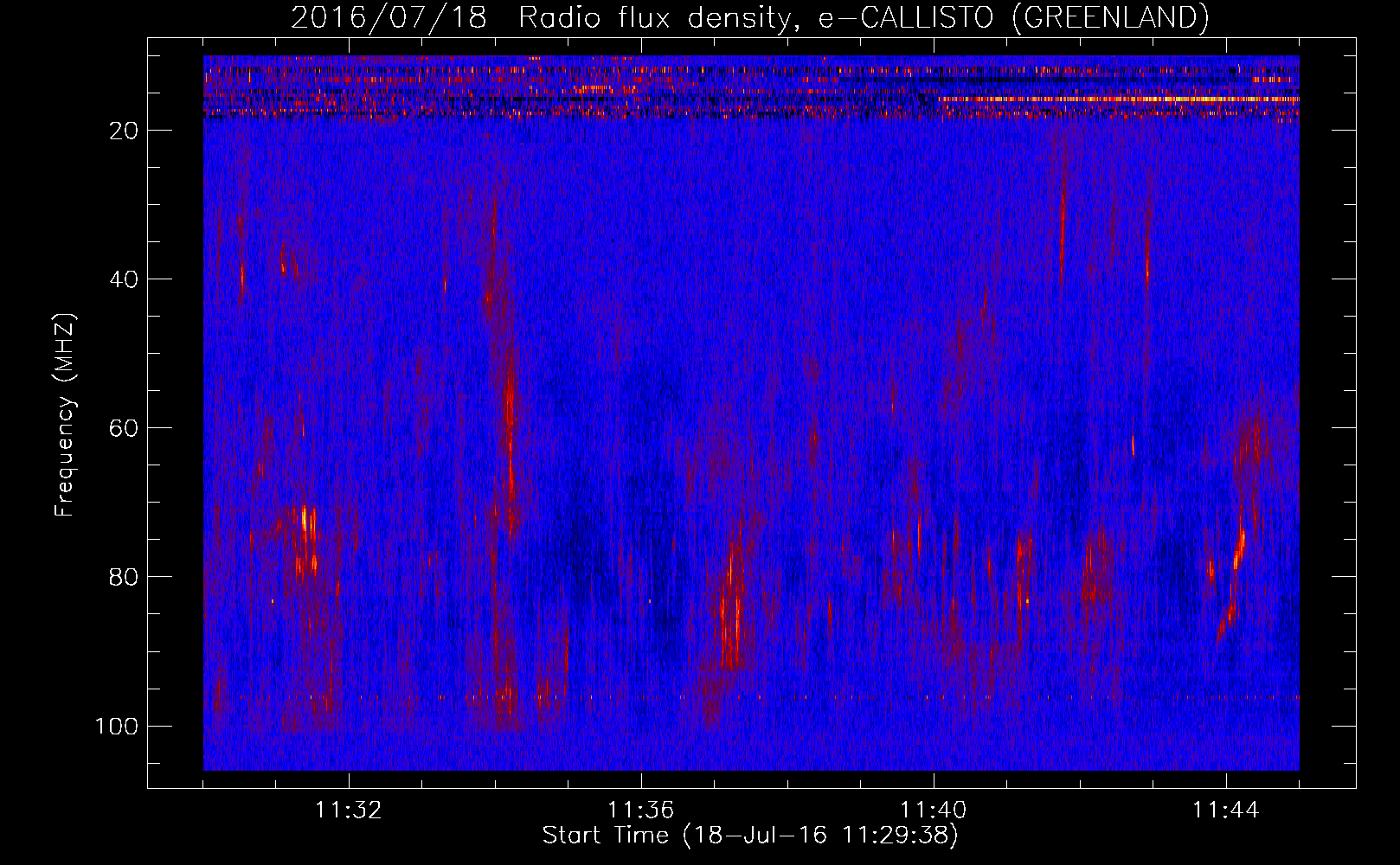This screenshot has height=865, width=1400.
Task: Click the 11:32 time tick label
Action: [x=348, y=811]
